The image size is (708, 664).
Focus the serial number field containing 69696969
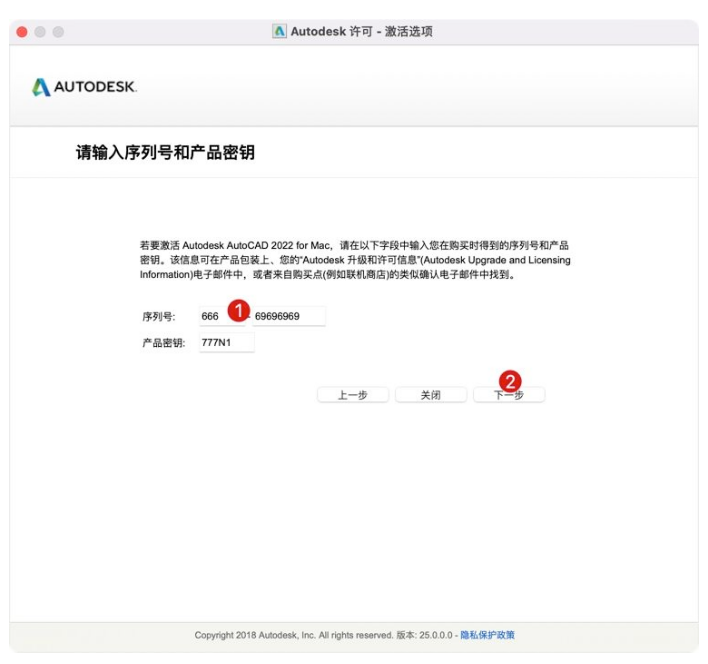coord(289,316)
